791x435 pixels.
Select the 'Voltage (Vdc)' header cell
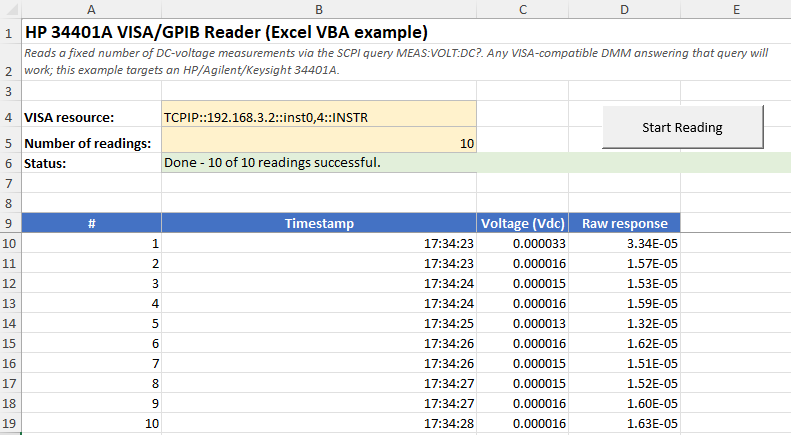(x=523, y=223)
